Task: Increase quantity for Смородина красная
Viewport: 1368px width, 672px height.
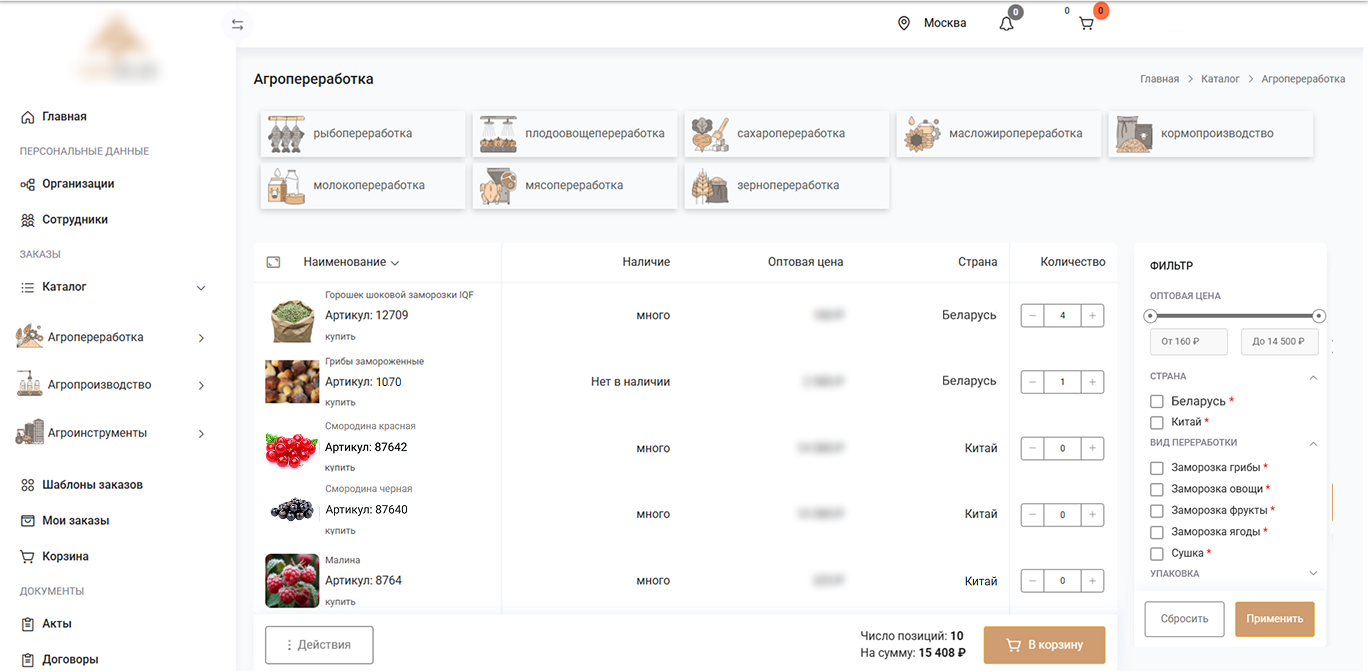Action: 1092,449
